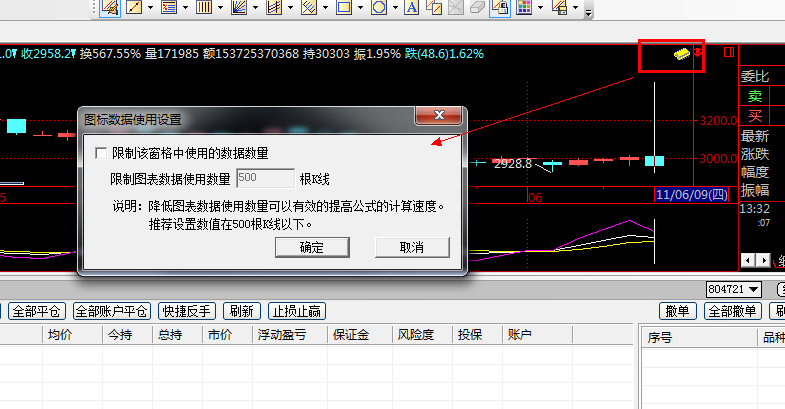Open the dropdown arrow beside the rectangle tool
This screenshot has width=785, height=409.
[x=359, y=9]
